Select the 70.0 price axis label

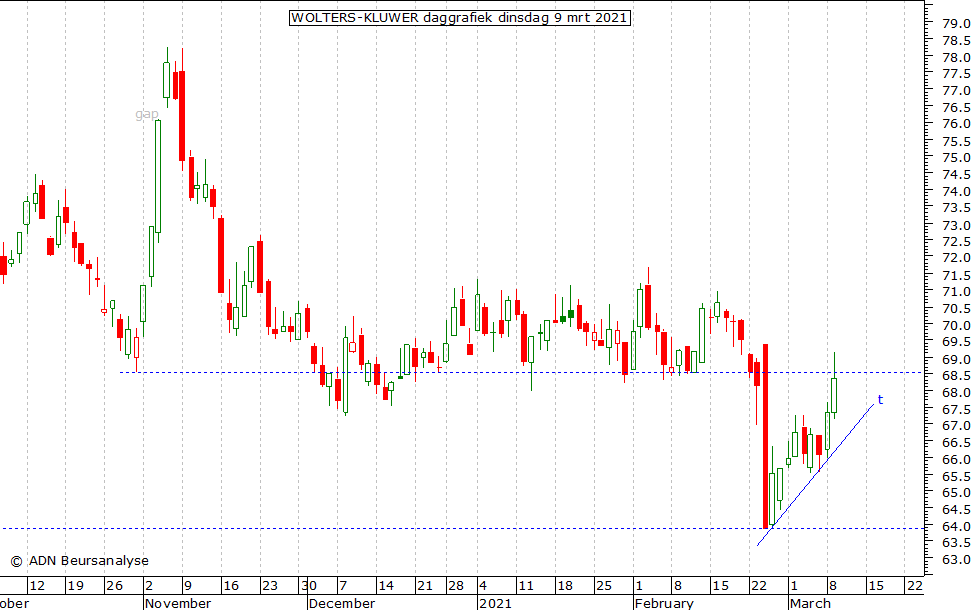[956, 325]
